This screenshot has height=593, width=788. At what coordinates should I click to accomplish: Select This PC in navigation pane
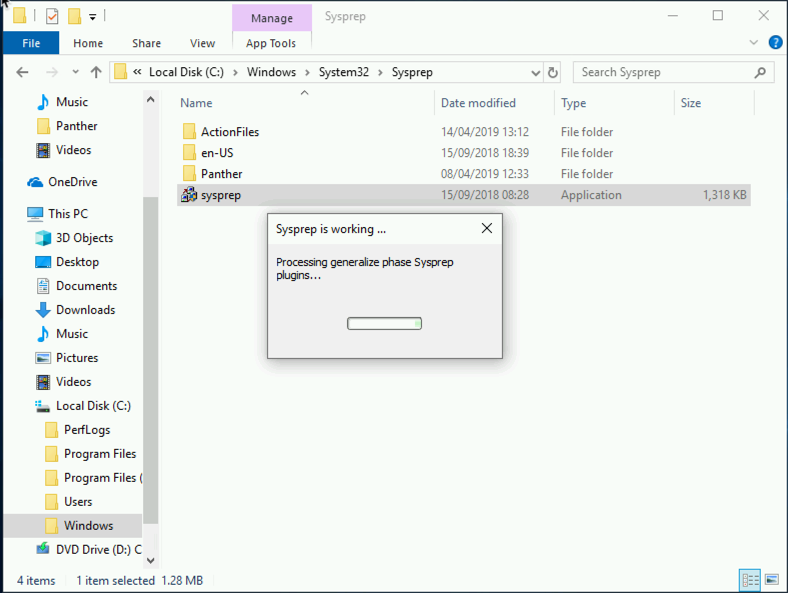[x=67, y=214]
